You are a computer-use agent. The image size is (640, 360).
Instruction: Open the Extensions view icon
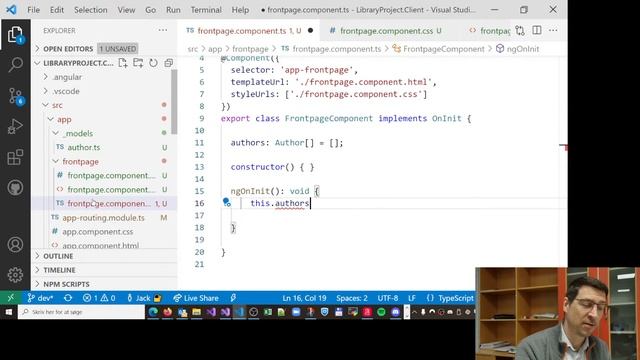(15, 157)
